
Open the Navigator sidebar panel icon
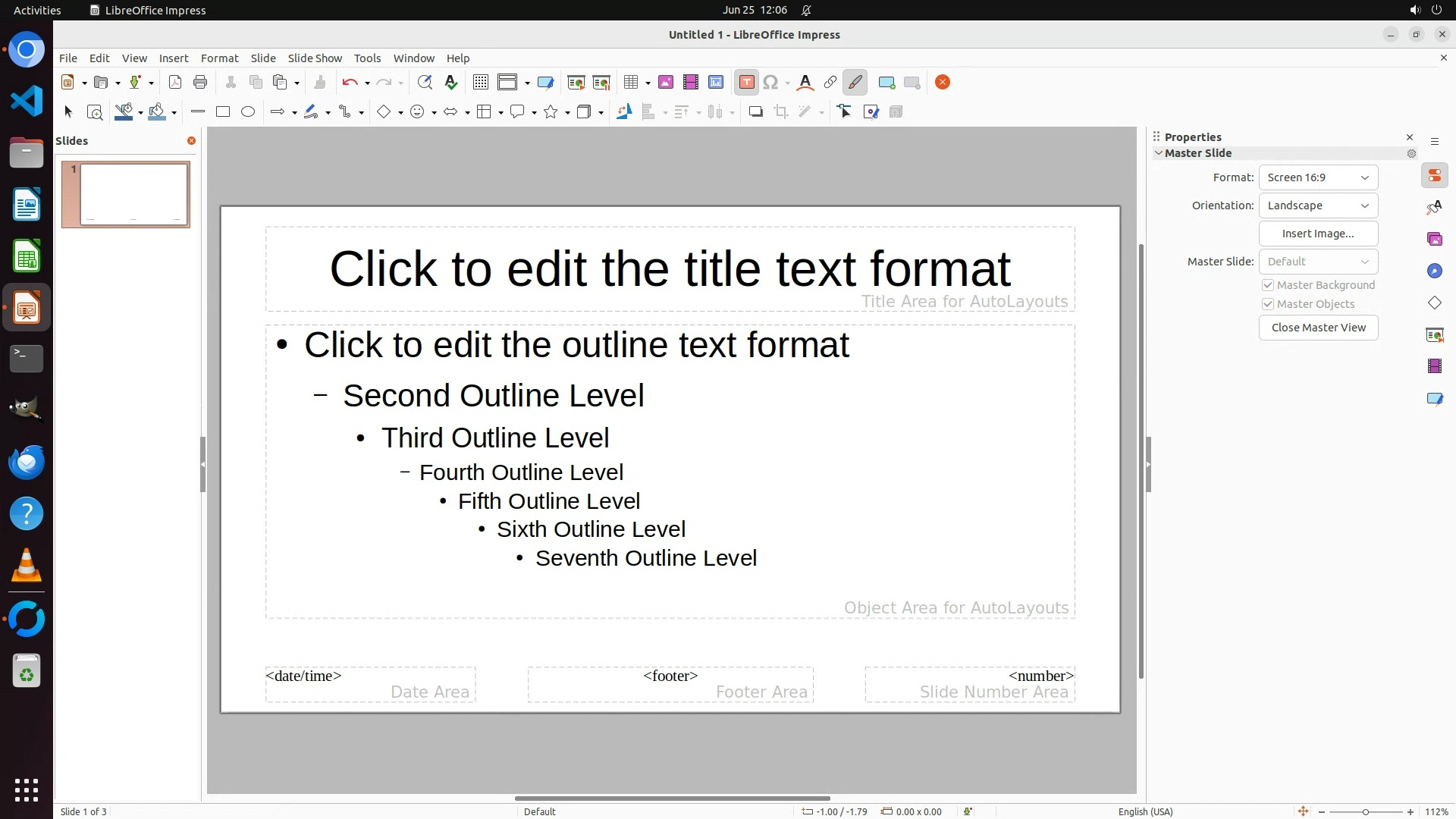pos(1434,271)
